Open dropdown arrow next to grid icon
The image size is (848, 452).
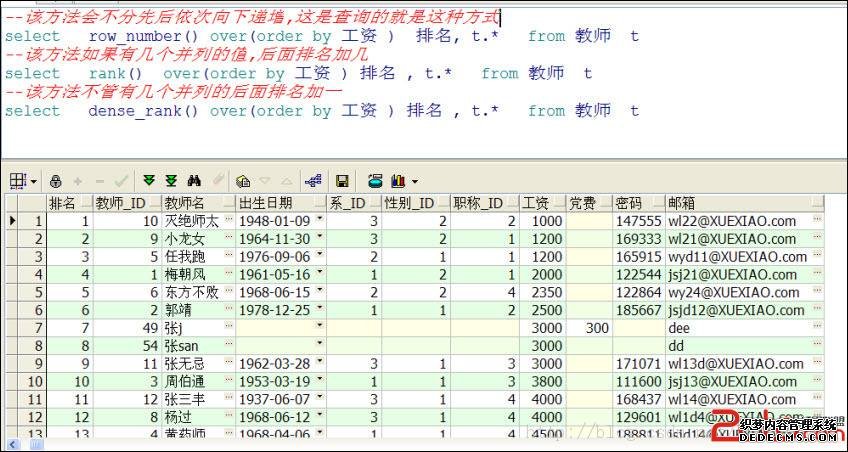pos(33,182)
